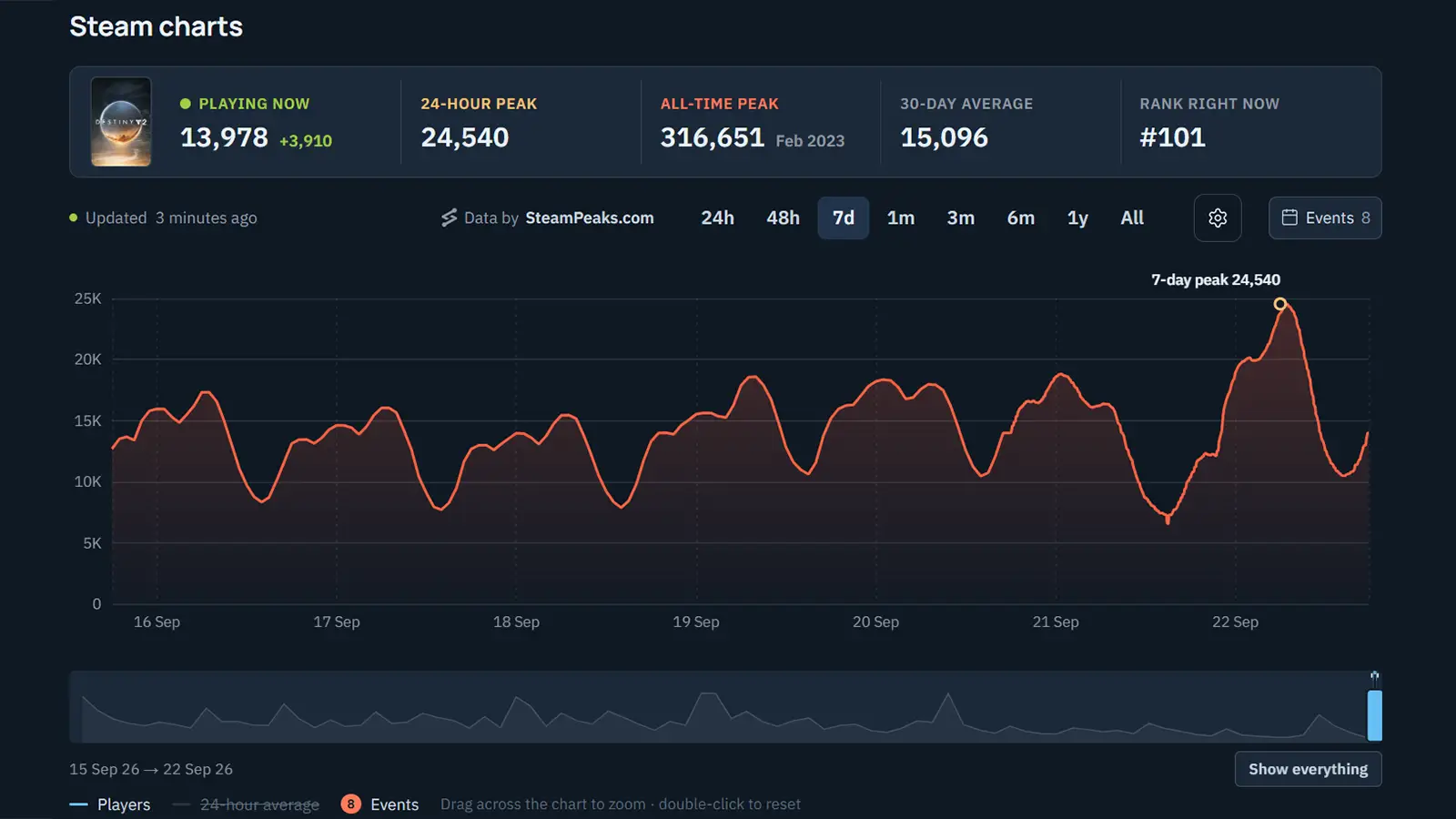Click the 316,651 all-time peak value
1456x819 pixels.
click(x=713, y=137)
